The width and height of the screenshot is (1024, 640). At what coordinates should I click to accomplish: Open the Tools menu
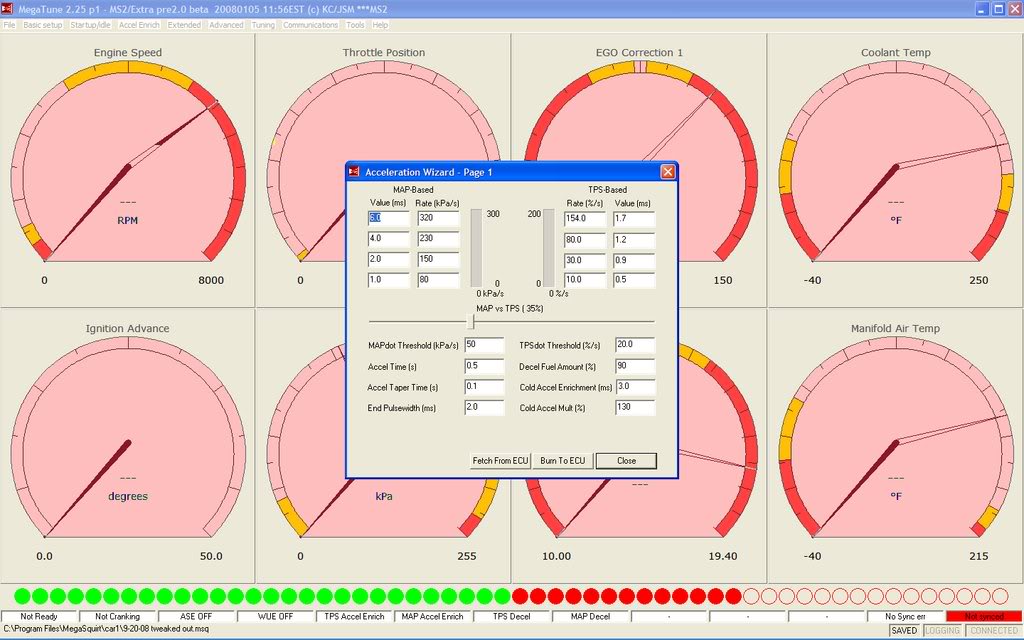tap(355, 25)
